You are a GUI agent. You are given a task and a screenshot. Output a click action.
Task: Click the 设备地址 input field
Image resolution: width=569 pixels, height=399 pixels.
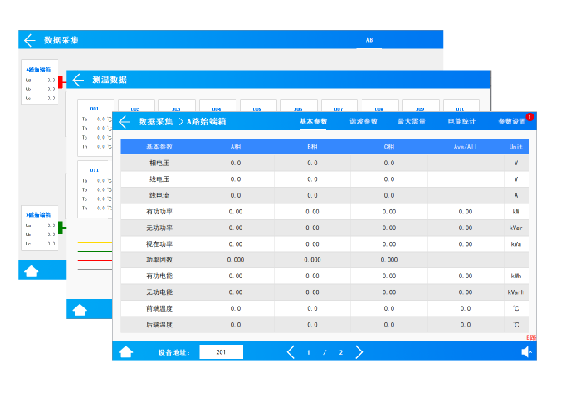(x=221, y=352)
